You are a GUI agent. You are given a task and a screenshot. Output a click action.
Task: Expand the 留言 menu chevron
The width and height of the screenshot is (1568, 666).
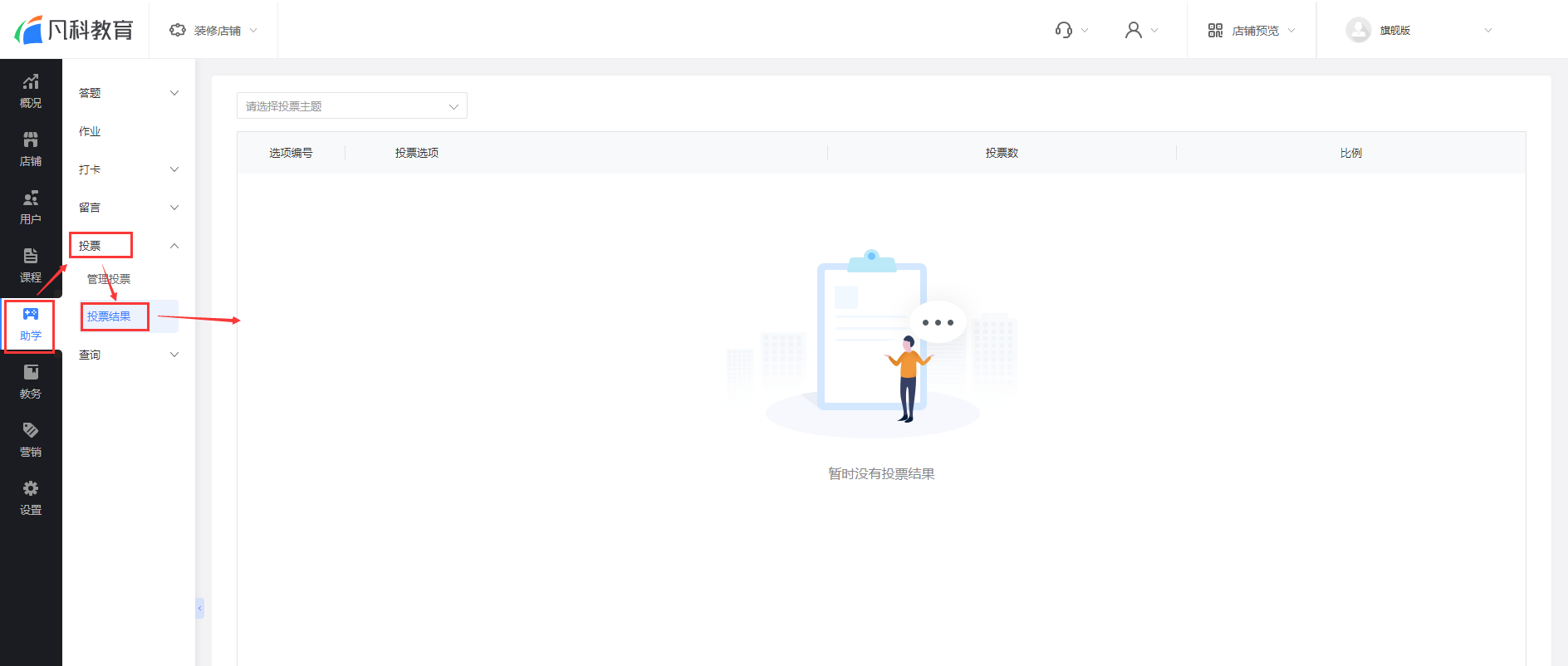(x=174, y=208)
